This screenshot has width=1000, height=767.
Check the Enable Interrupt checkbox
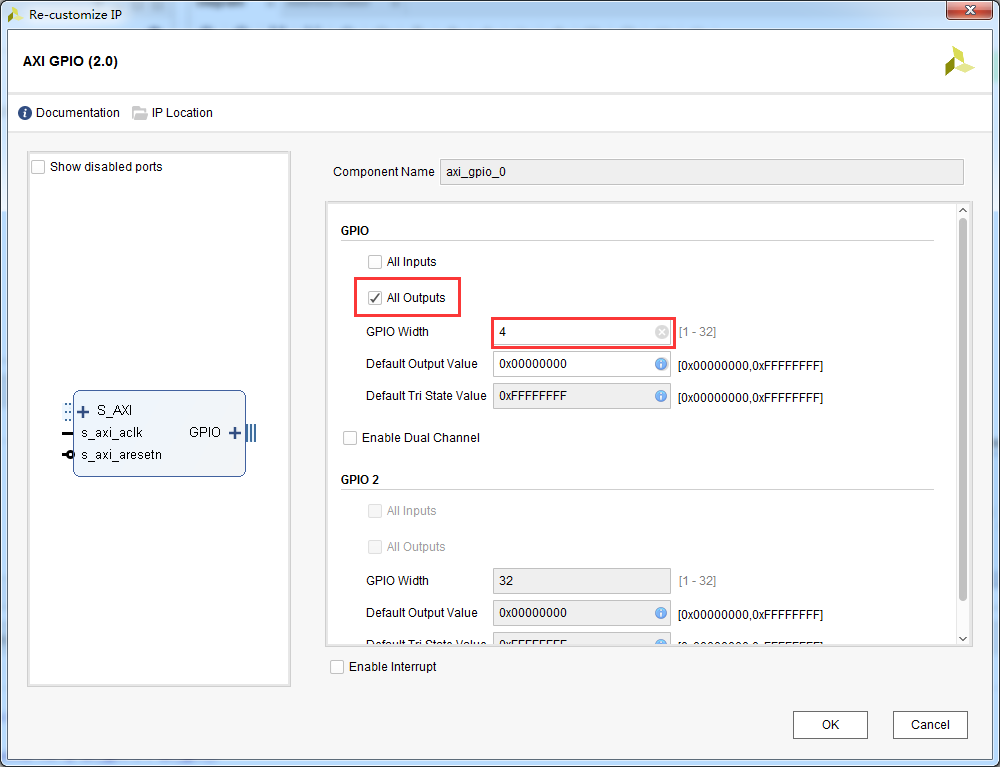coord(337,667)
